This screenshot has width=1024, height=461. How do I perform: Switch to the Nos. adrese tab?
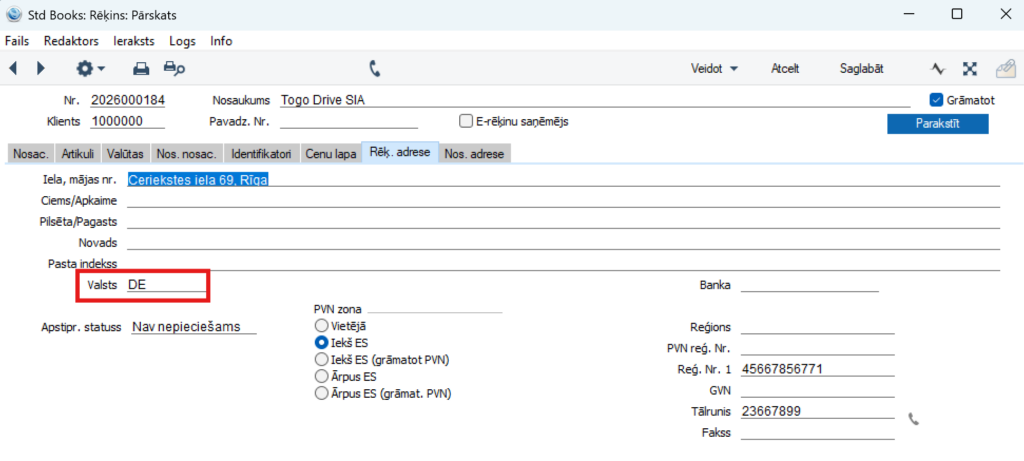(474, 154)
